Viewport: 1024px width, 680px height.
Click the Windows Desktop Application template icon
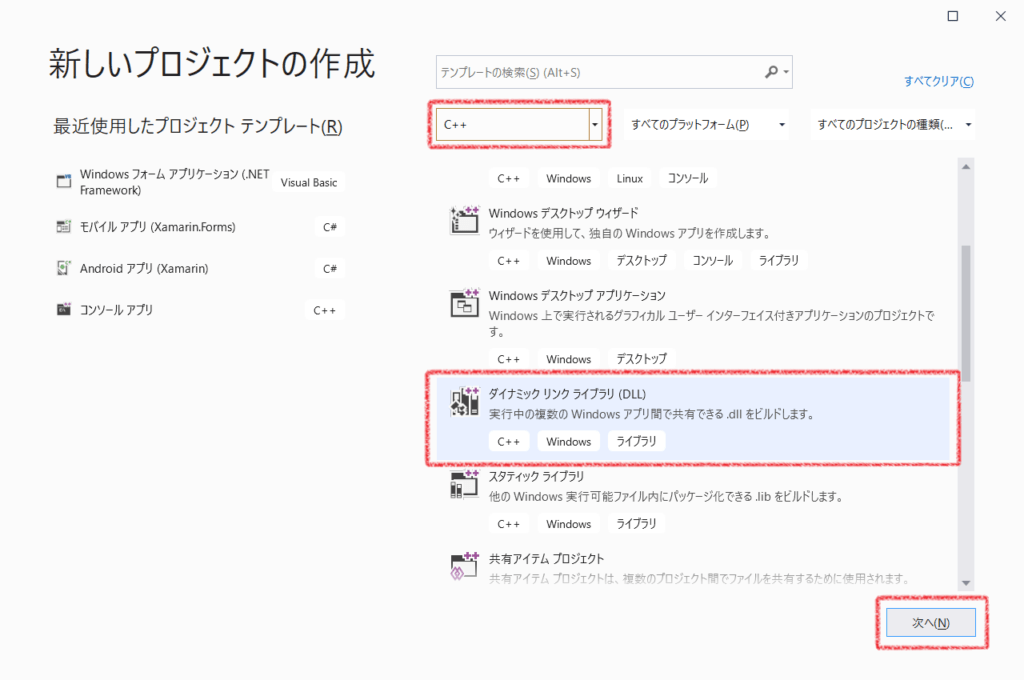coord(464,302)
